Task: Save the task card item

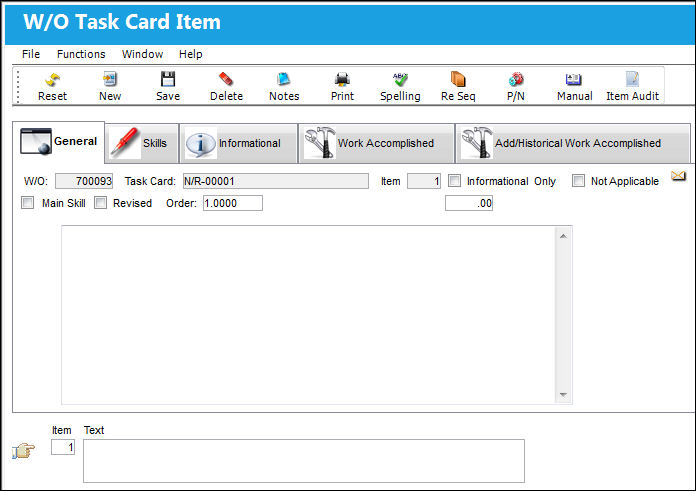Action: (x=168, y=87)
